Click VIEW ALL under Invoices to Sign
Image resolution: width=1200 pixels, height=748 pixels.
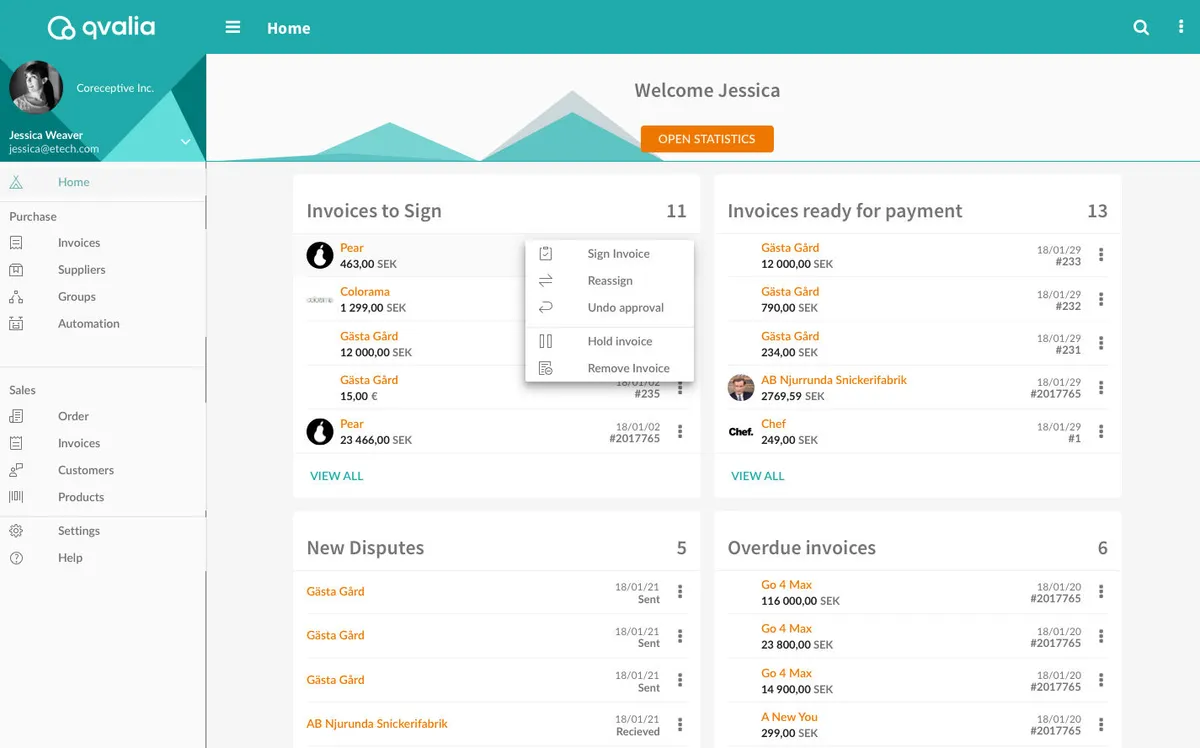336,476
